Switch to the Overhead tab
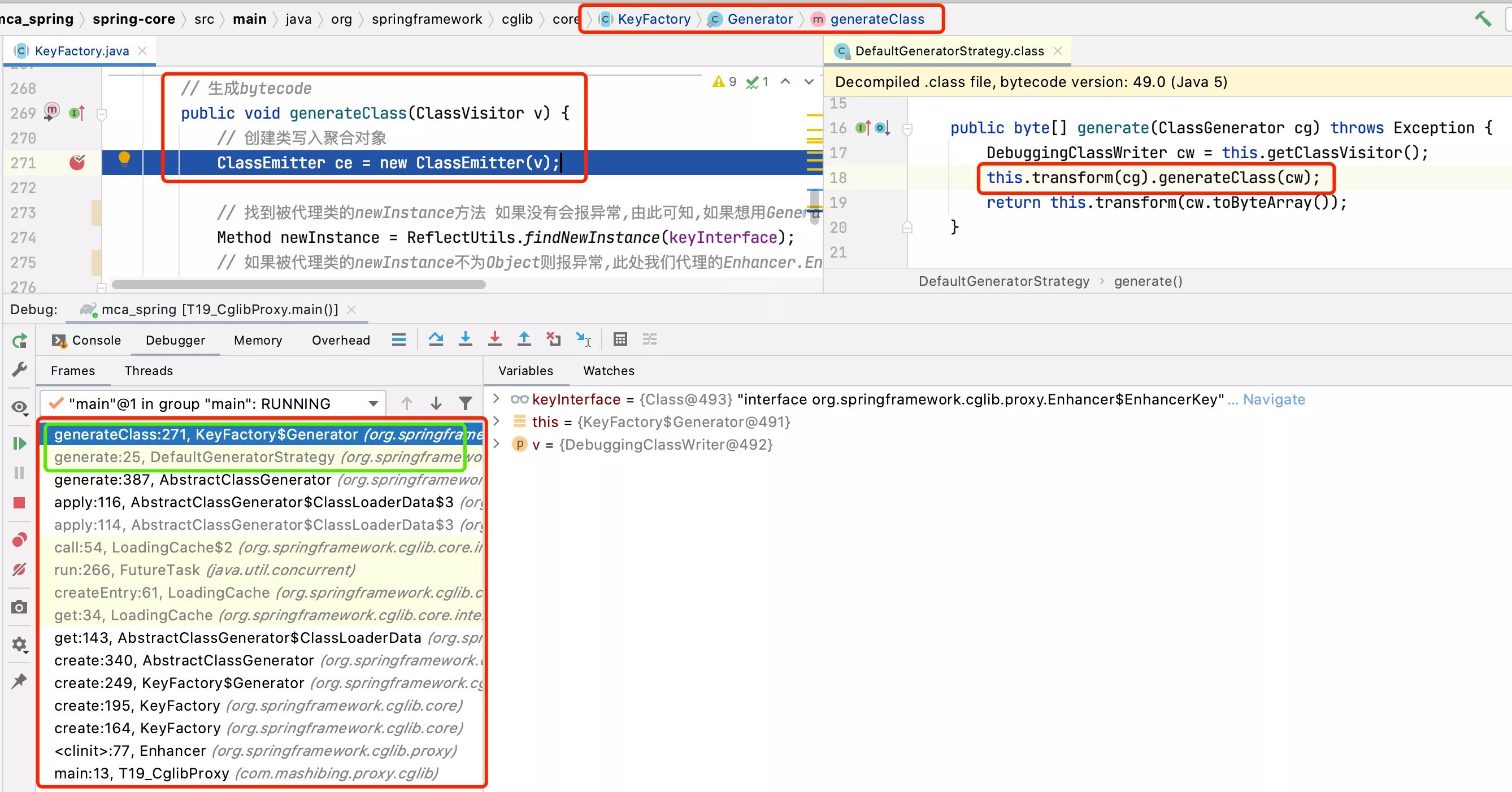Screen dimensions: 1512x792 click(341, 340)
